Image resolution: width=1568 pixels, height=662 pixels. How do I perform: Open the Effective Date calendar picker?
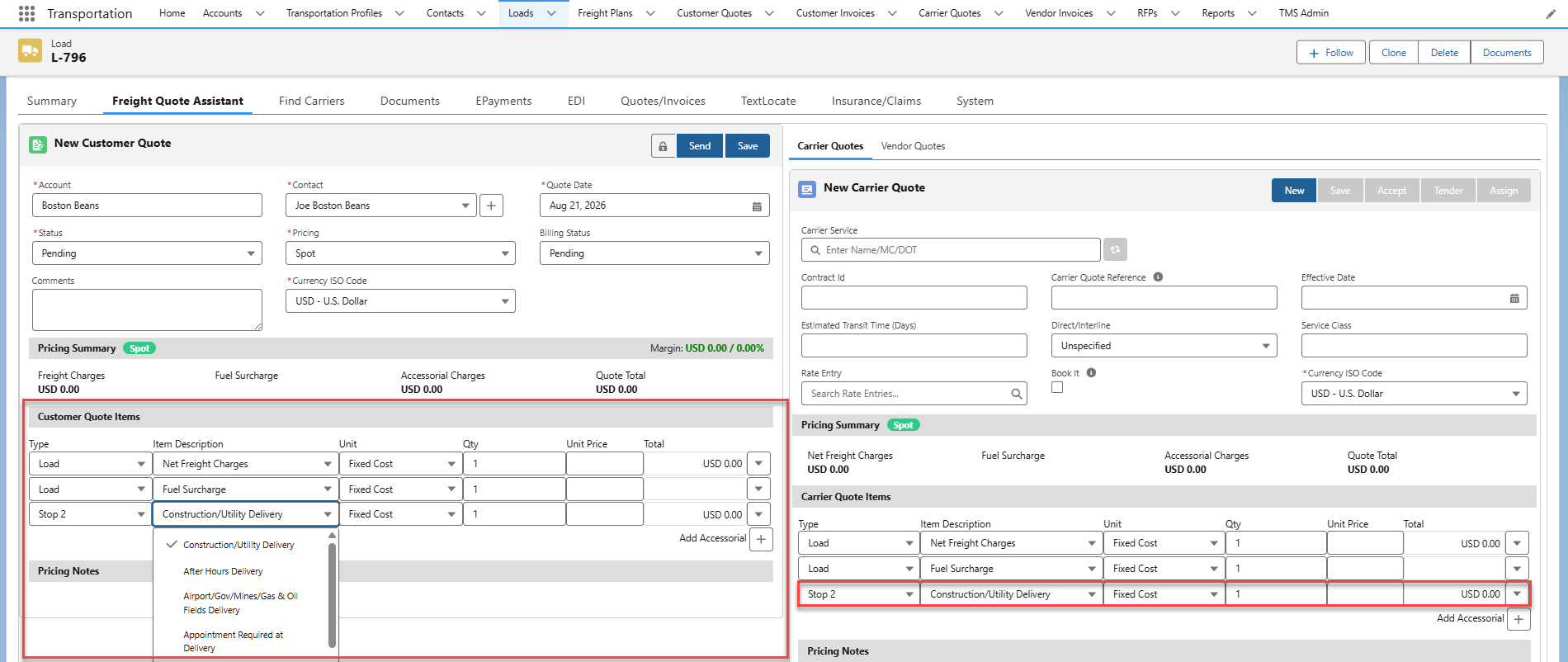click(1514, 298)
